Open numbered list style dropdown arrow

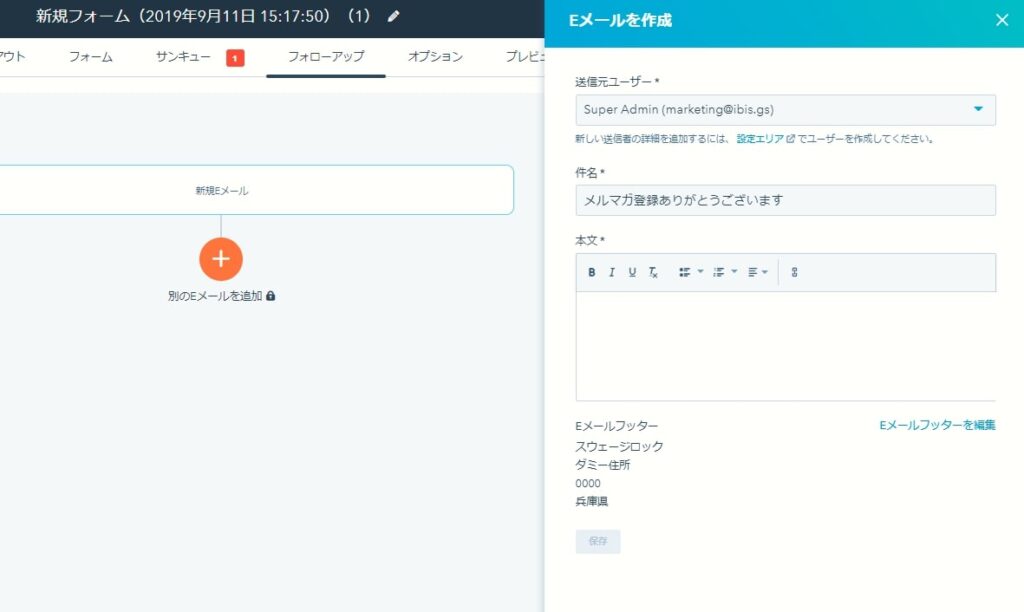coord(734,271)
